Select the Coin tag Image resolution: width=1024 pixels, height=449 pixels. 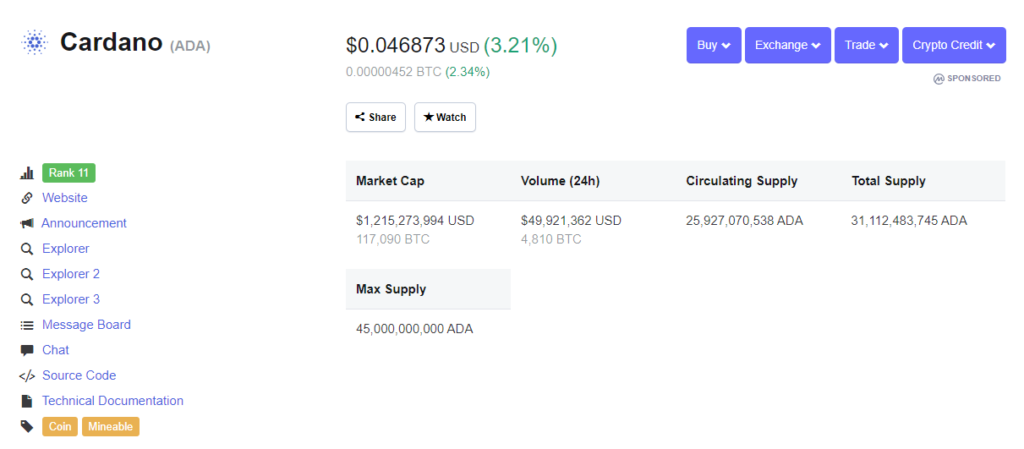click(x=60, y=427)
